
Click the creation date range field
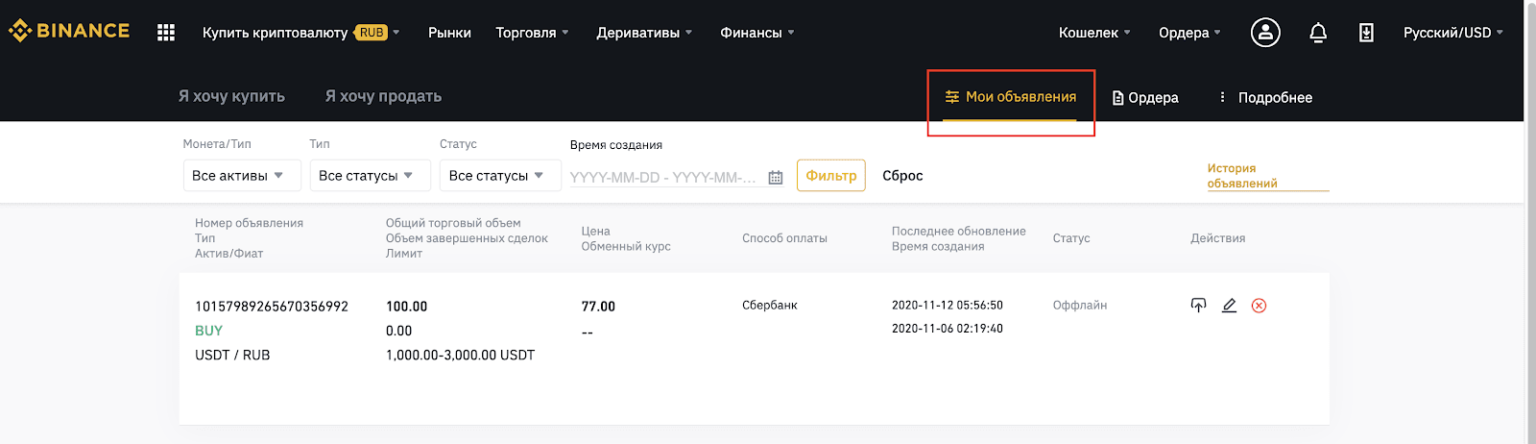pos(678,177)
